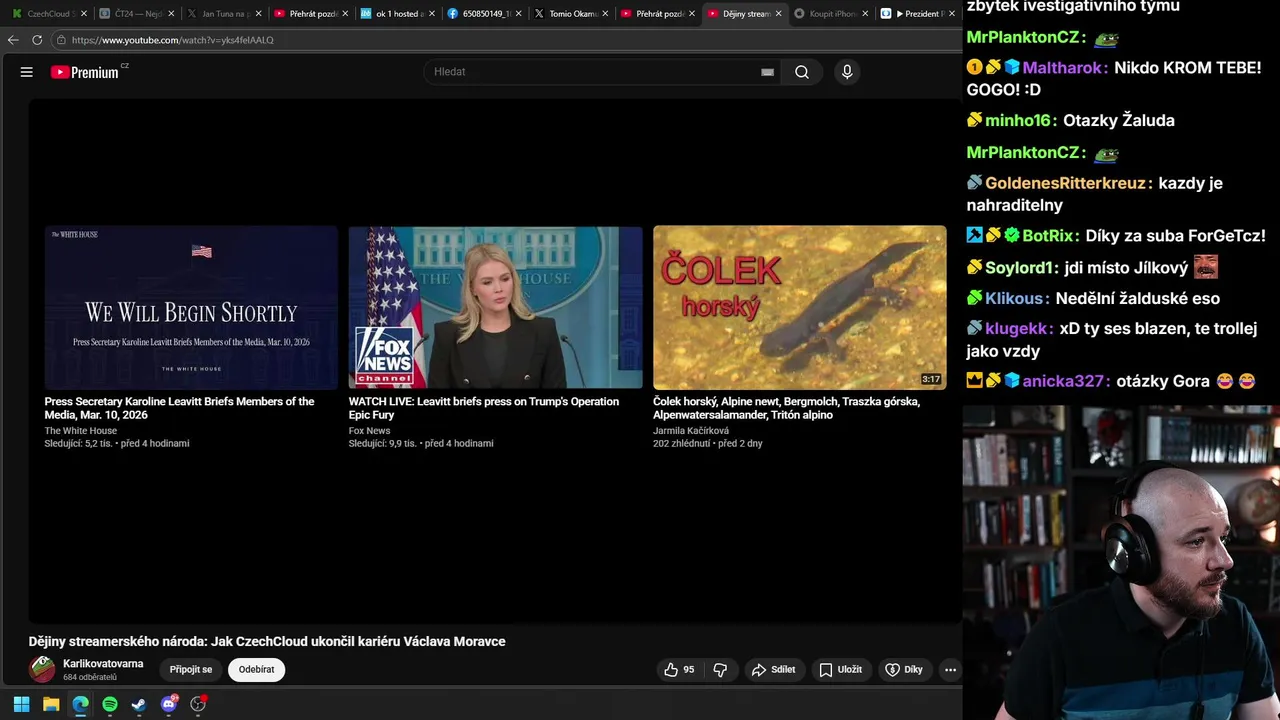Open Karlikovatovarna channel name link

[x=103, y=664]
